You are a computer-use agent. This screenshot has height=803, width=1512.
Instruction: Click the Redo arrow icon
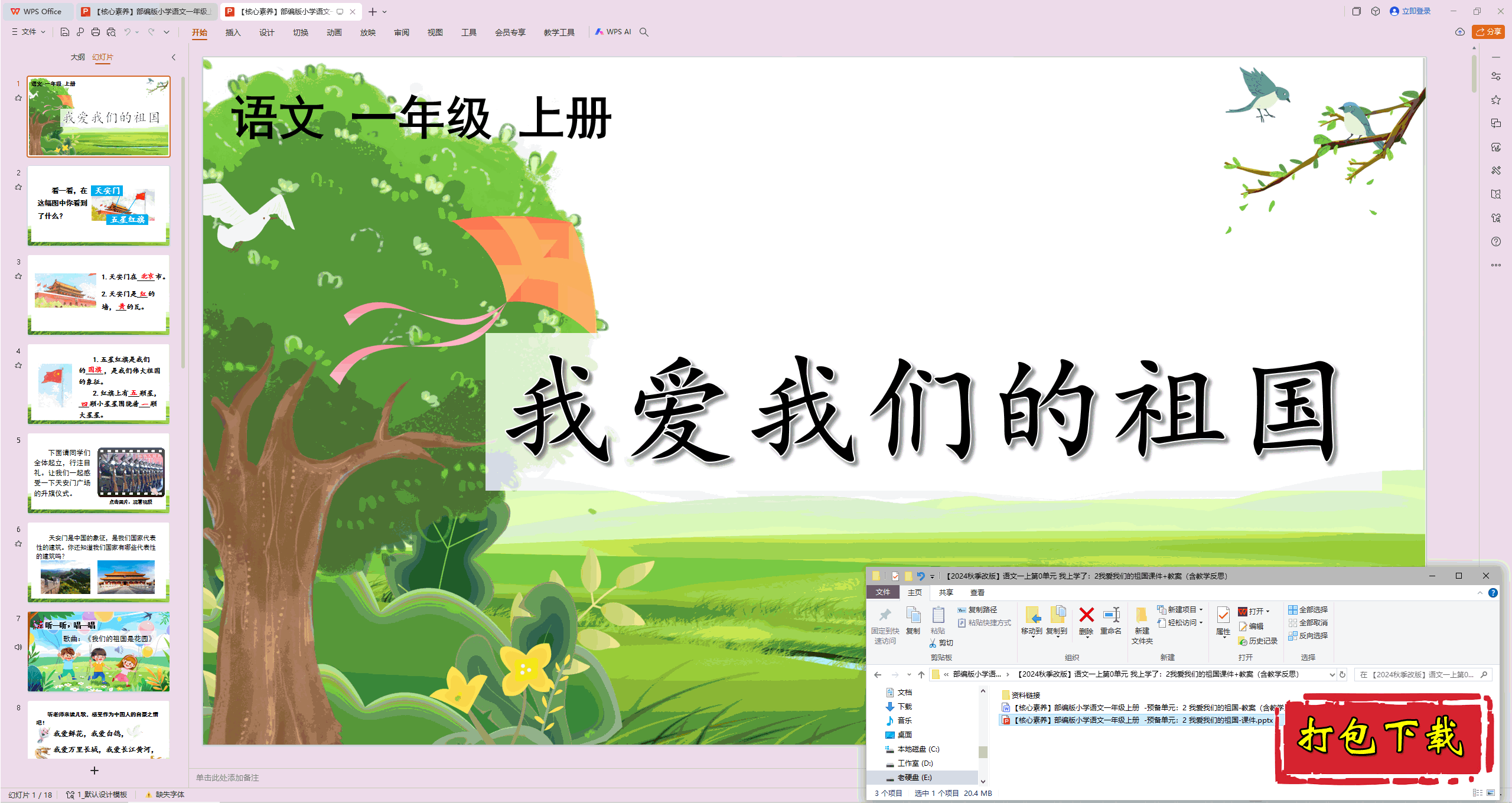click(x=151, y=32)
